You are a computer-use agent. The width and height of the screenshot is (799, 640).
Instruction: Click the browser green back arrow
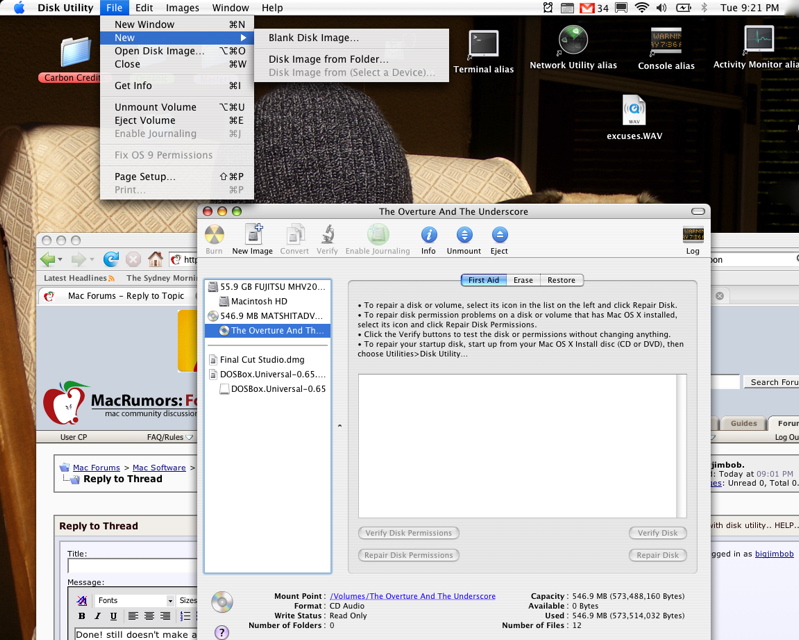(x=47, y=259)
